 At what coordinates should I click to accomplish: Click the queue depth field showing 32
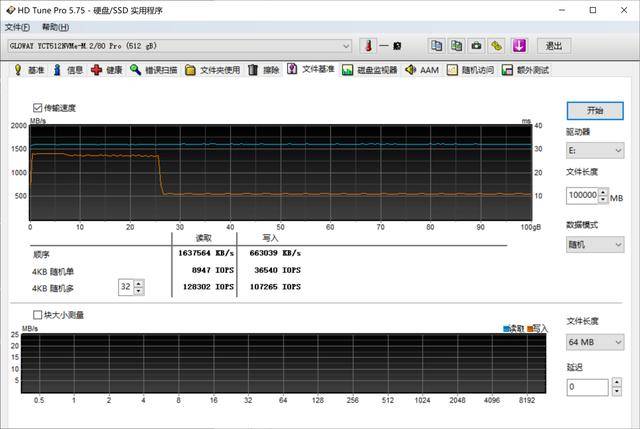coord(126,287)
